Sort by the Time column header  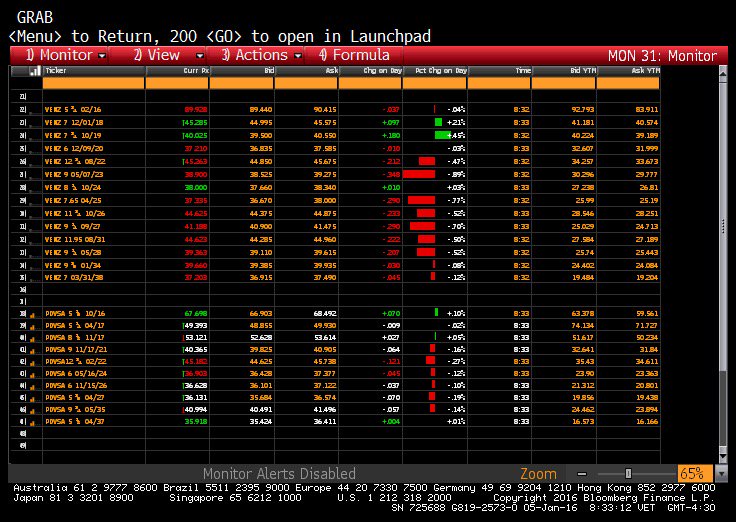tap(499, 71)
